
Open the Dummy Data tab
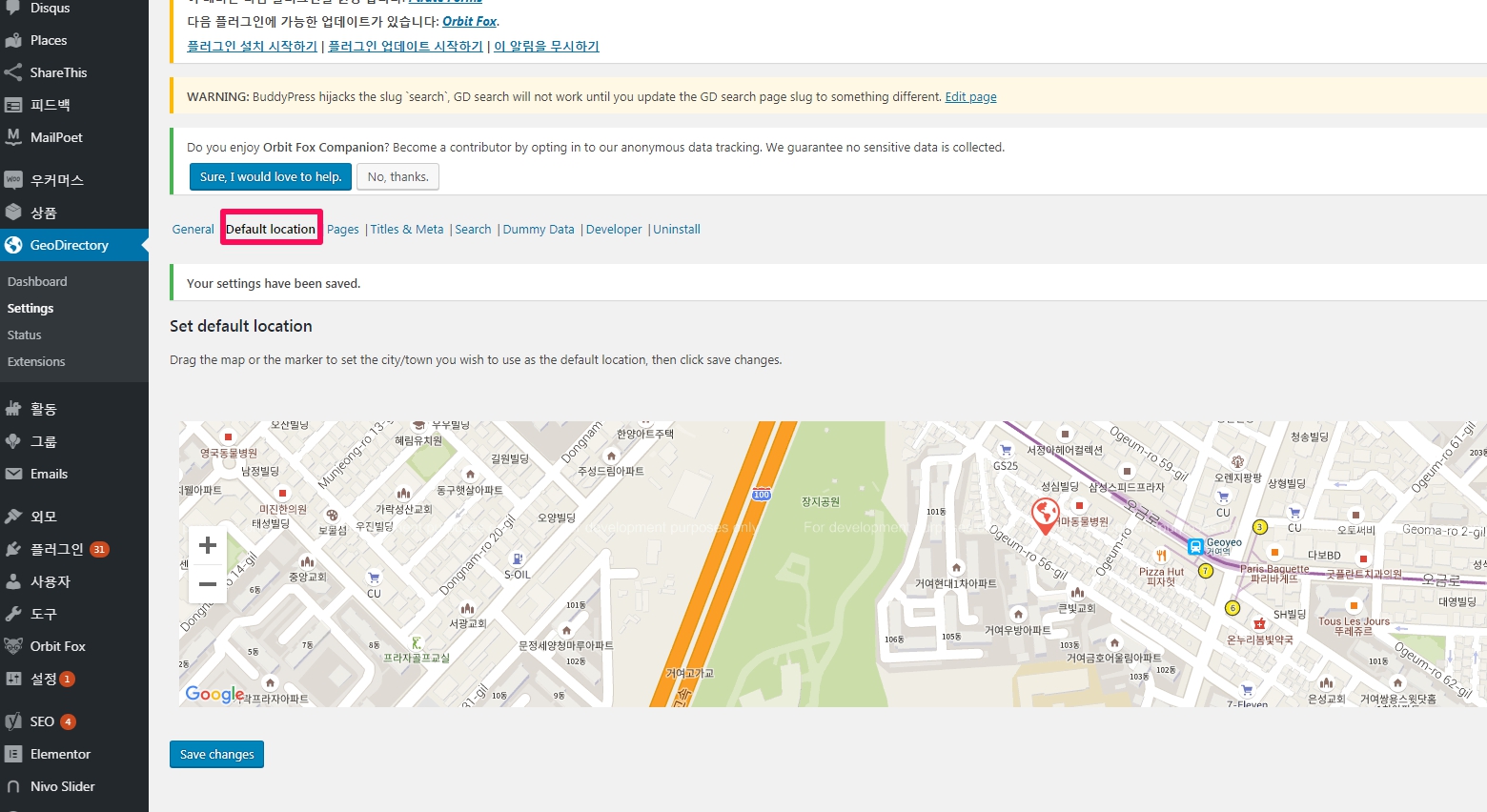point(539,229)
